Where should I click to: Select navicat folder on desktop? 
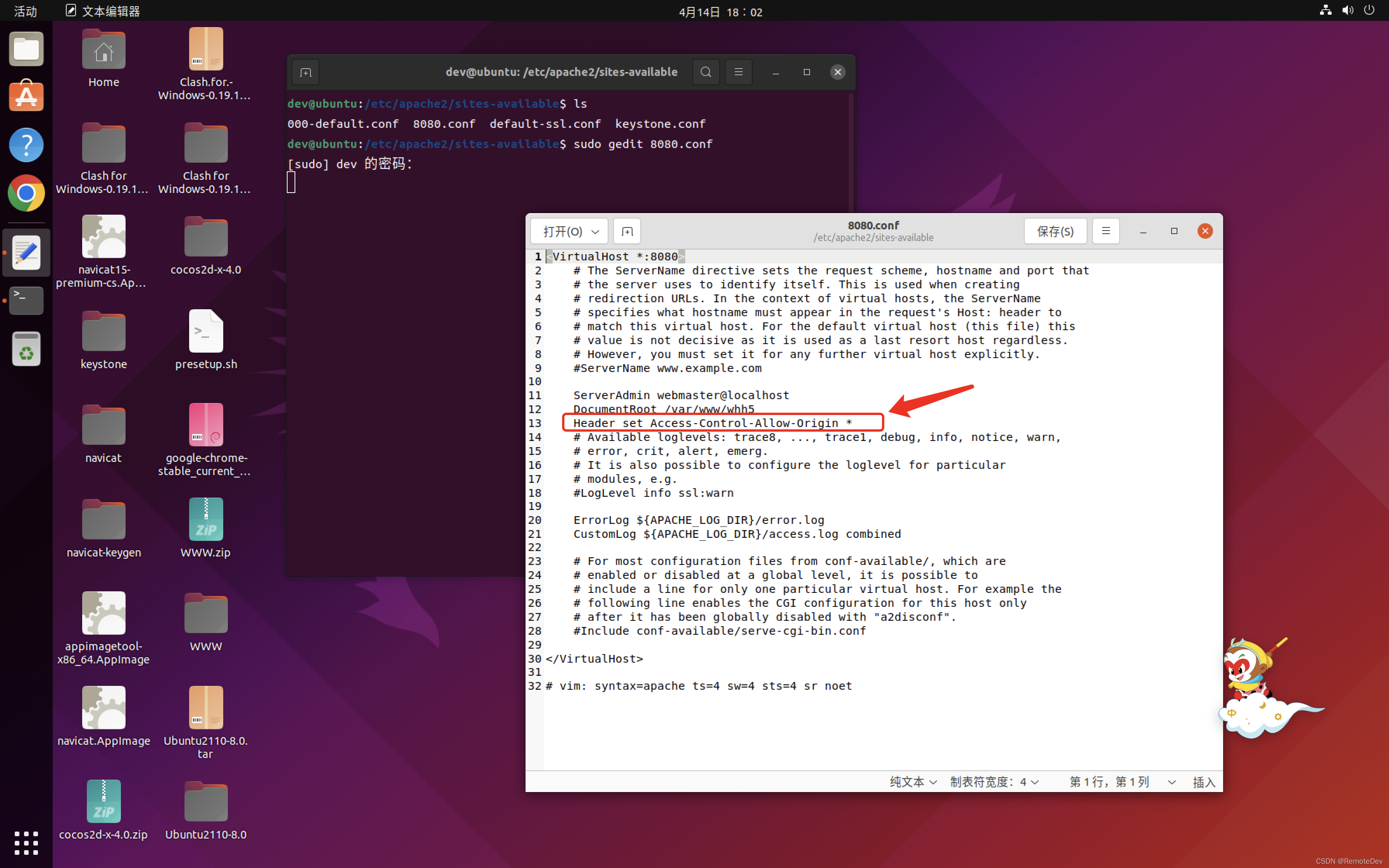click(104, 434)
